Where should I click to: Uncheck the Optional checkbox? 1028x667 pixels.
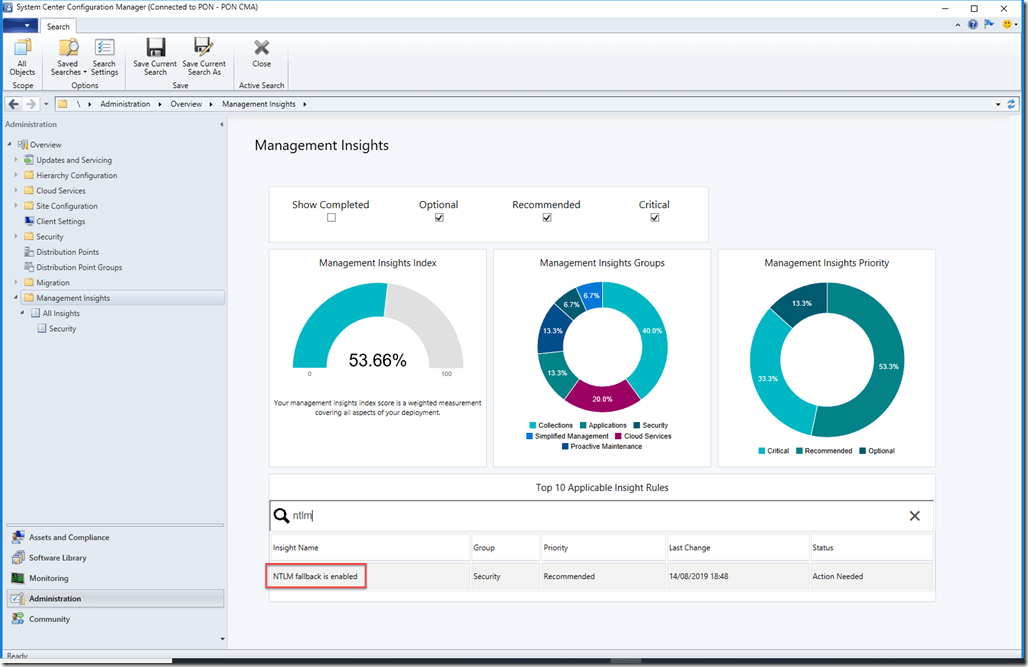coord(439,218)
